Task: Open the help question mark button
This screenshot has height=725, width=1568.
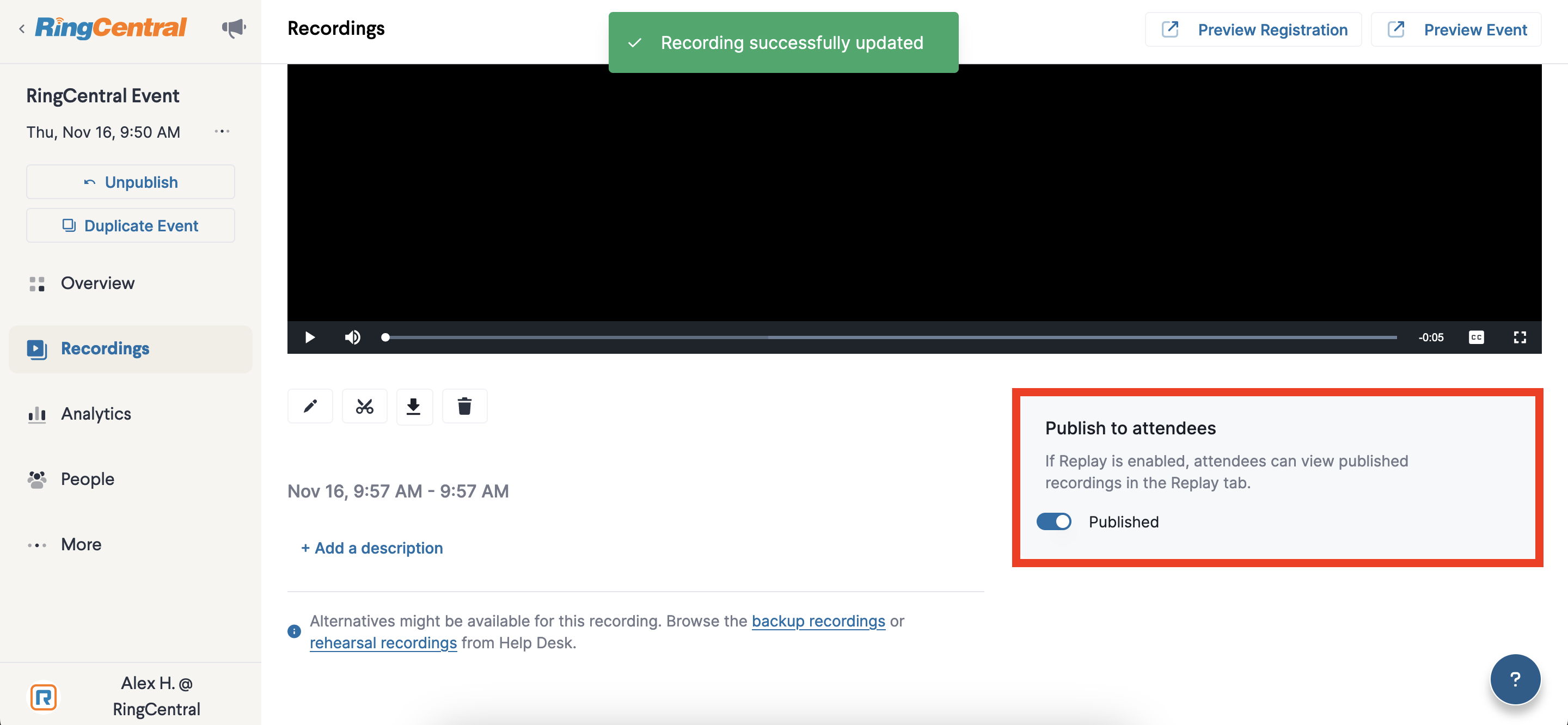Action: [x=1515, y=679]
